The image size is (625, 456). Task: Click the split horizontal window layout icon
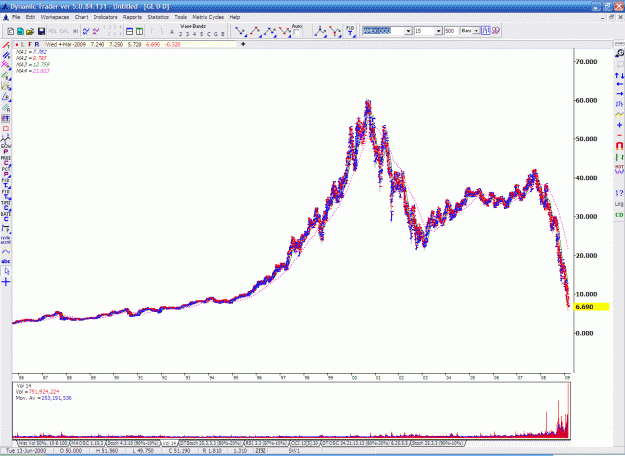click(130, 31)
